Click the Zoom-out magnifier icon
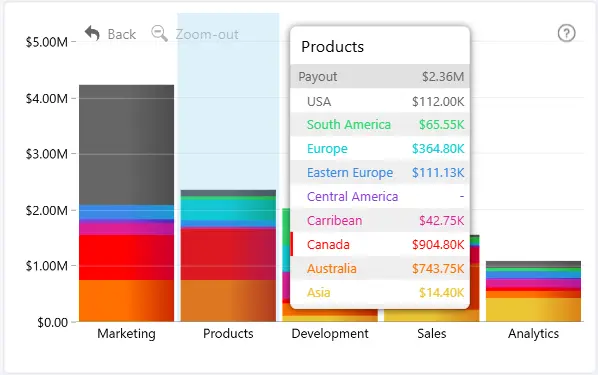The height and width of the screenshot is (375, 598). 159,34
